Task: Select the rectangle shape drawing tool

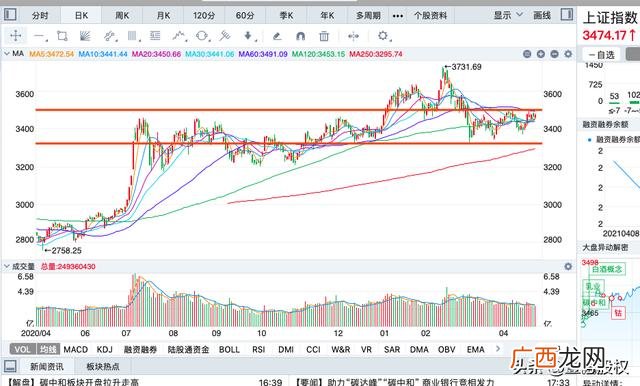Action: click(x=62, y=36)
